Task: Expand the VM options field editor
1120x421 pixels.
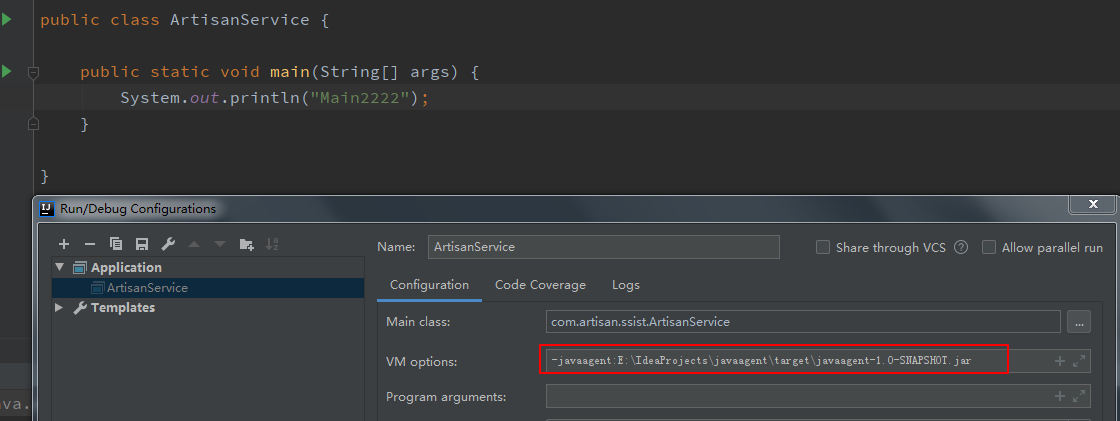Action: coord(1079,361)
